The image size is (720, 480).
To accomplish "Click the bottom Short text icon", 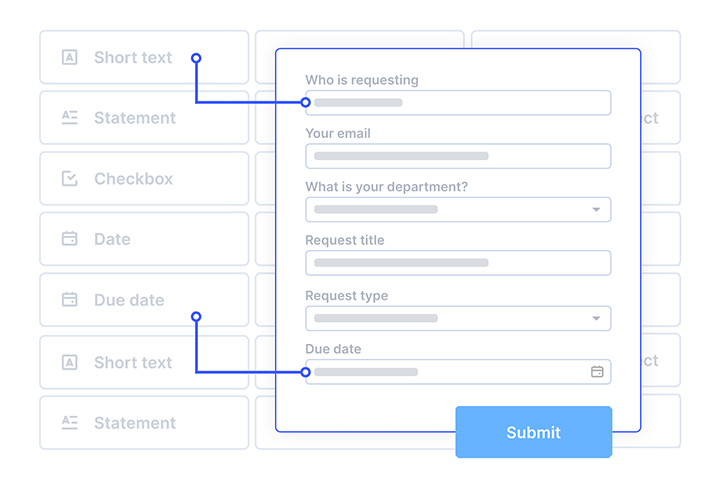I will [69, 363].
